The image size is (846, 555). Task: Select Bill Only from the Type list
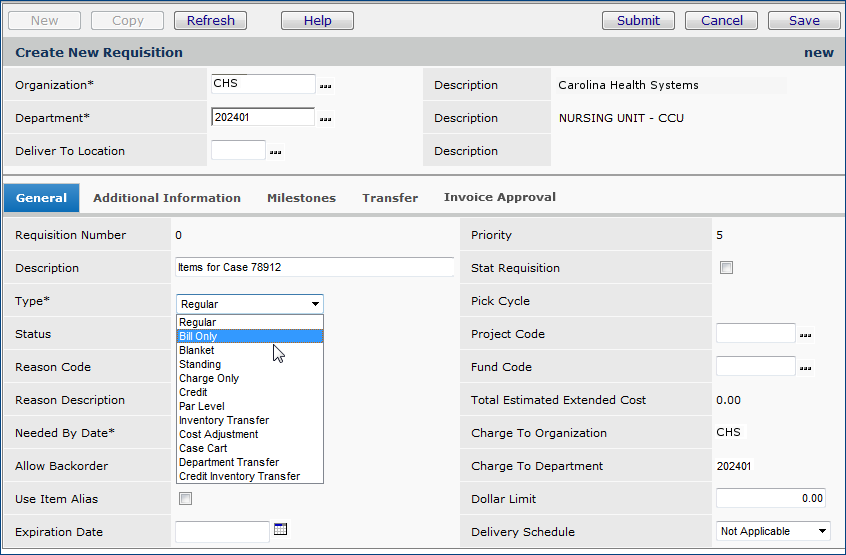pos(198,337)
